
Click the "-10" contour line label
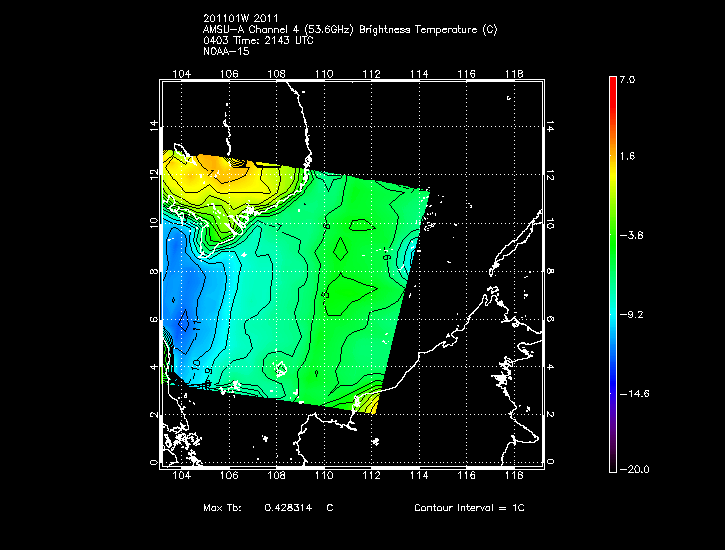196,367
